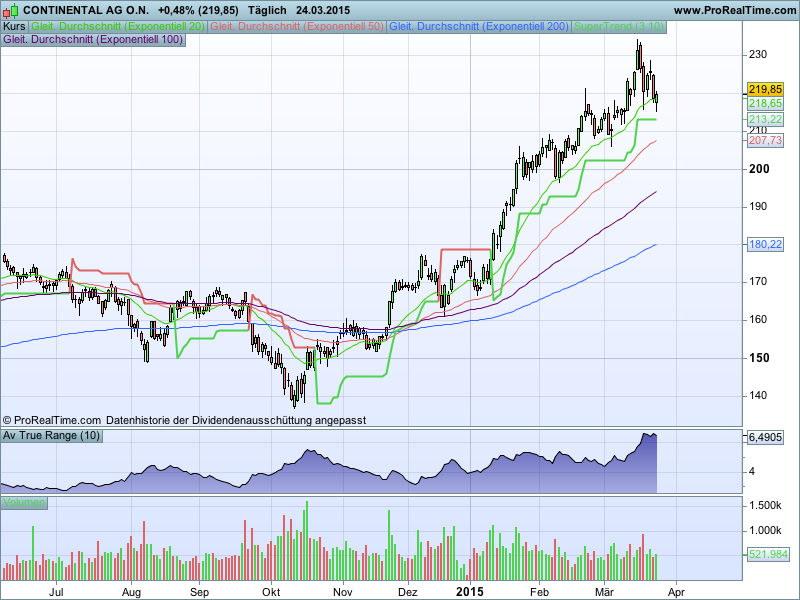Click the candlestick icon beside CONTINENTAL AG title

pos(10,10)
